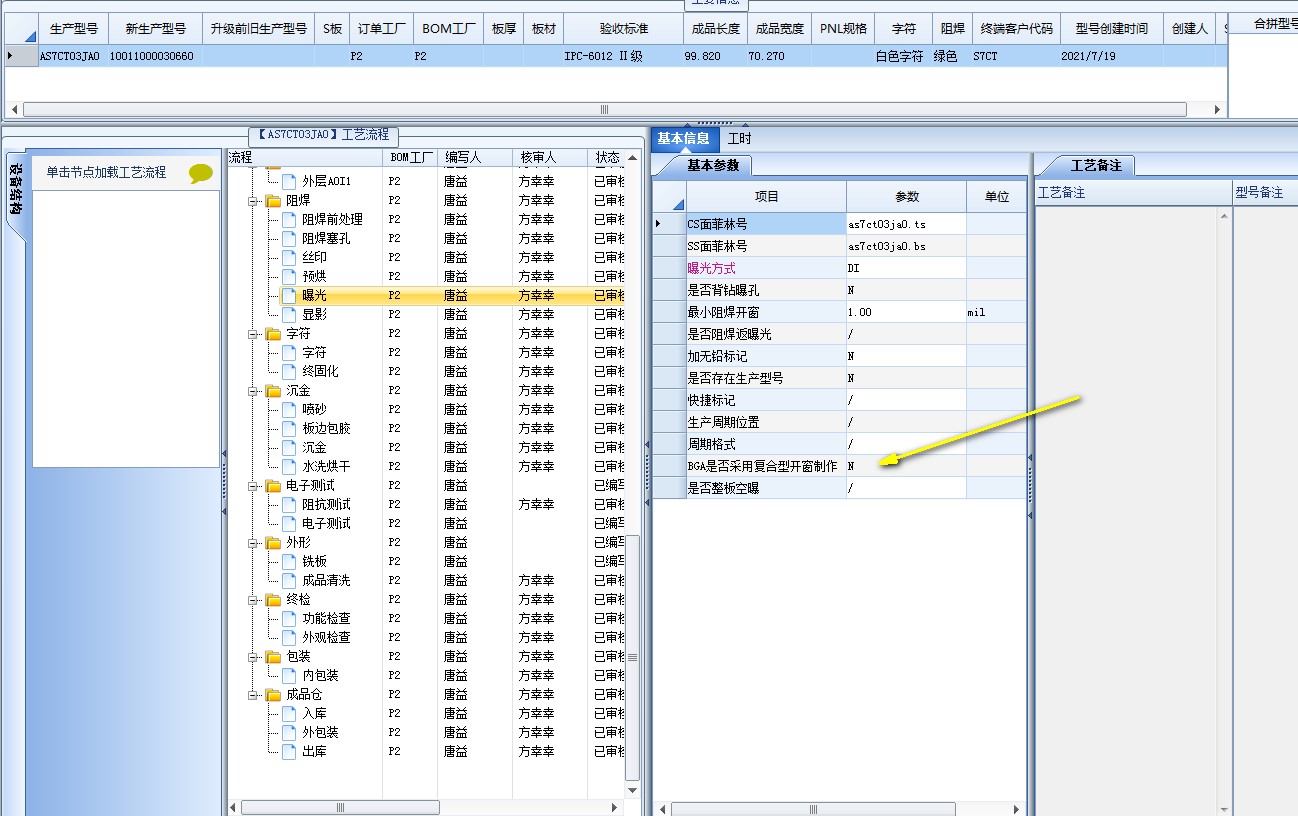Click the document icon beside 显影

point(289,315)
